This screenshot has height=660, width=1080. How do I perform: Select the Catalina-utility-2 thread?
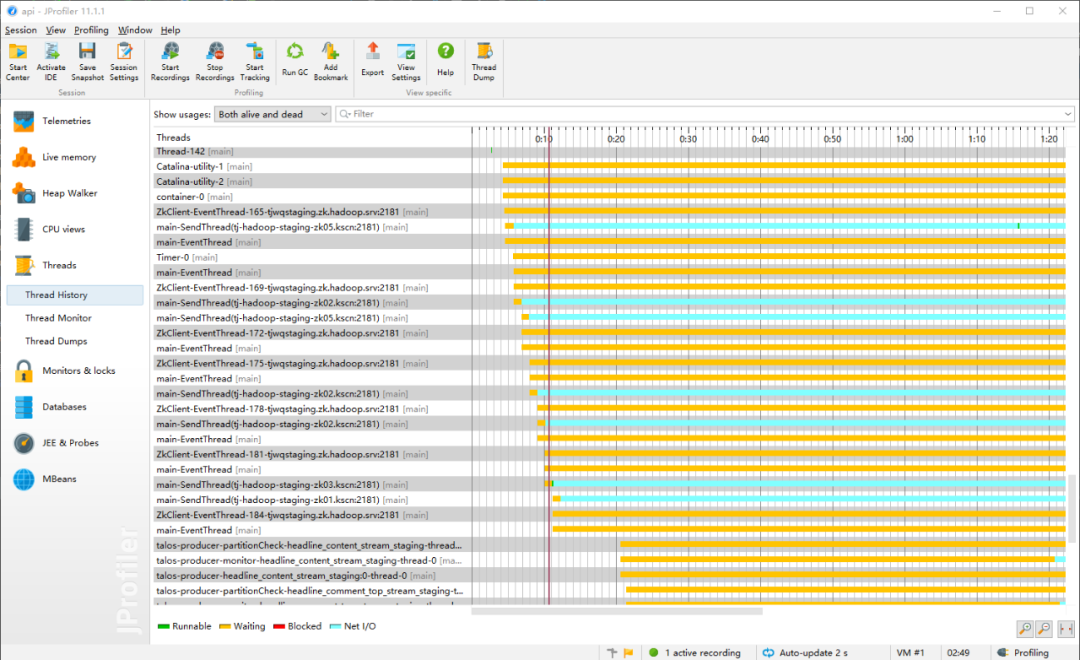[610, 182]
